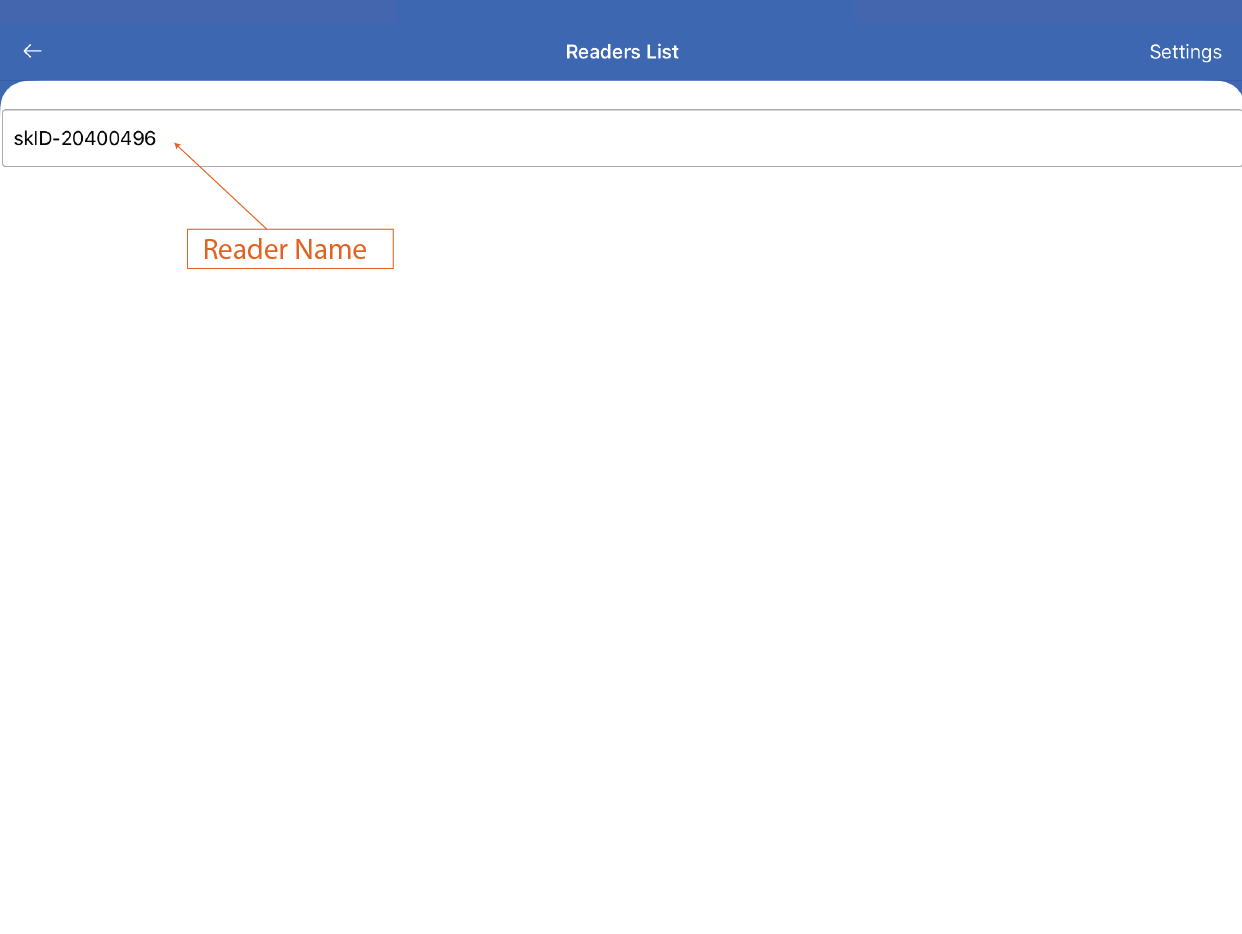Click the white strip above the reader row
Screen dimensions: 1242x934
click(620, 98)
